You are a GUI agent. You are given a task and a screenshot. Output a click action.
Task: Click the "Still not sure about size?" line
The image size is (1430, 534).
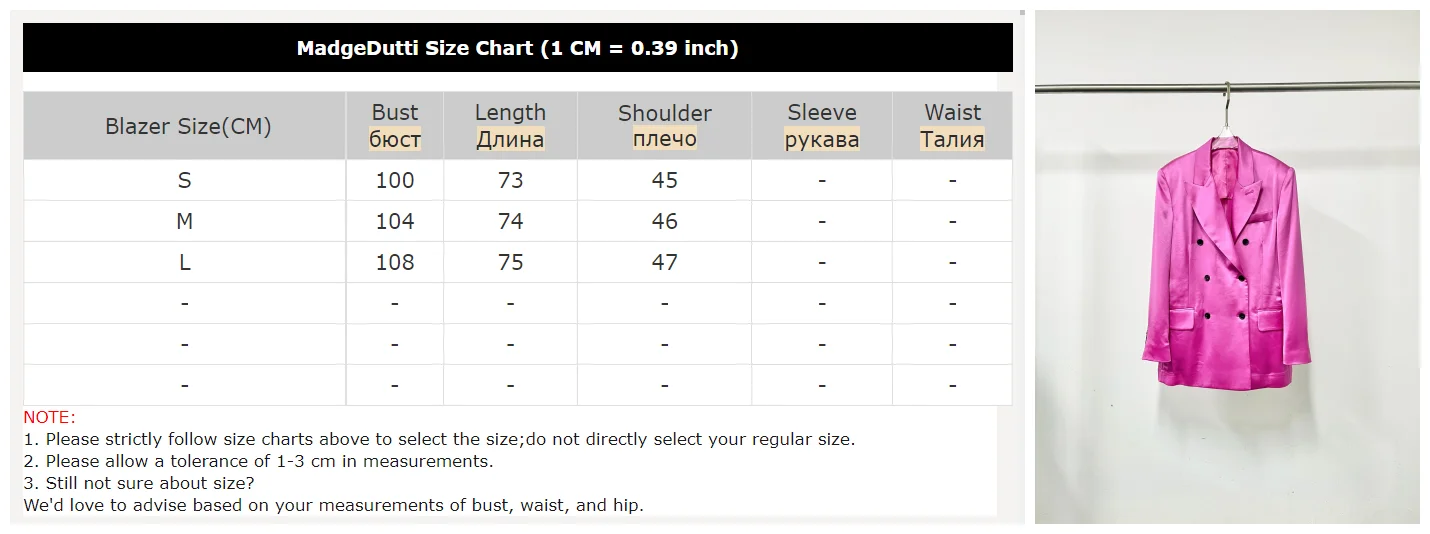tap(139, 483)
